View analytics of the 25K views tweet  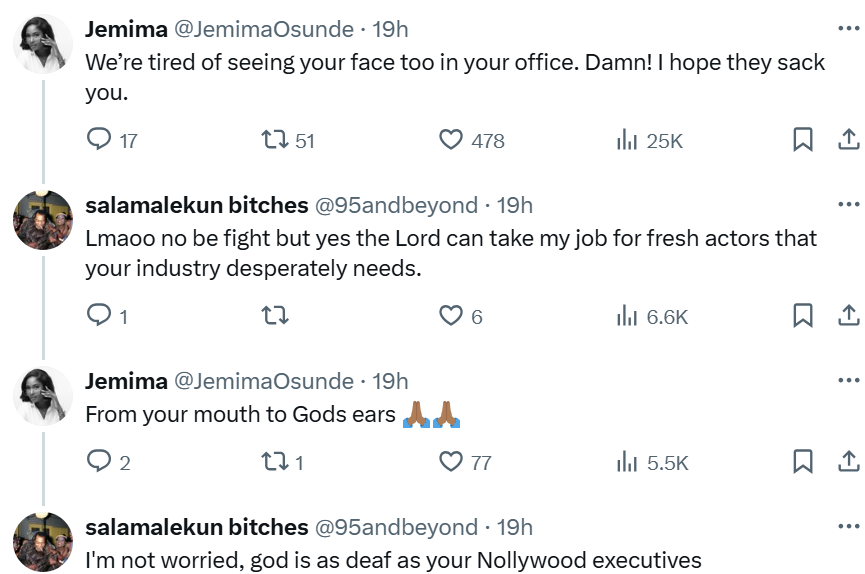(x=628, y=140)
